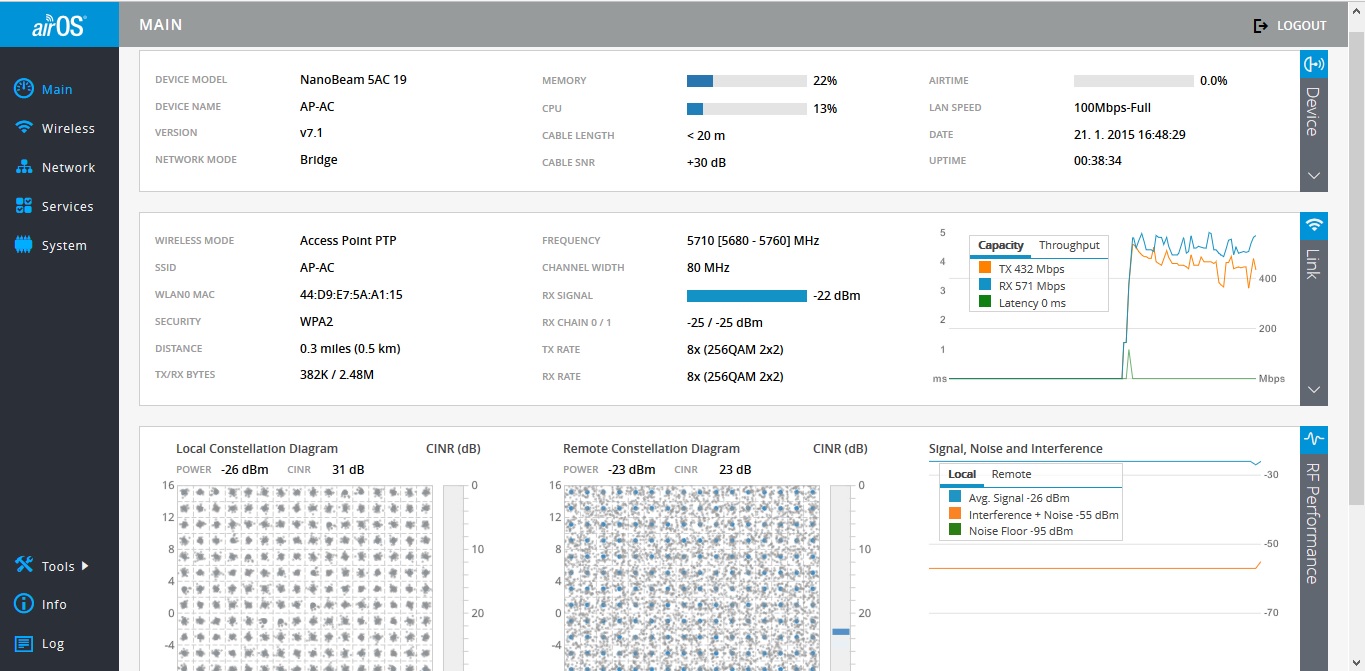The image size is (1365, 671).
Task: Click the Main dashboard icon in sidebar
Action: (x=24, y=89)
